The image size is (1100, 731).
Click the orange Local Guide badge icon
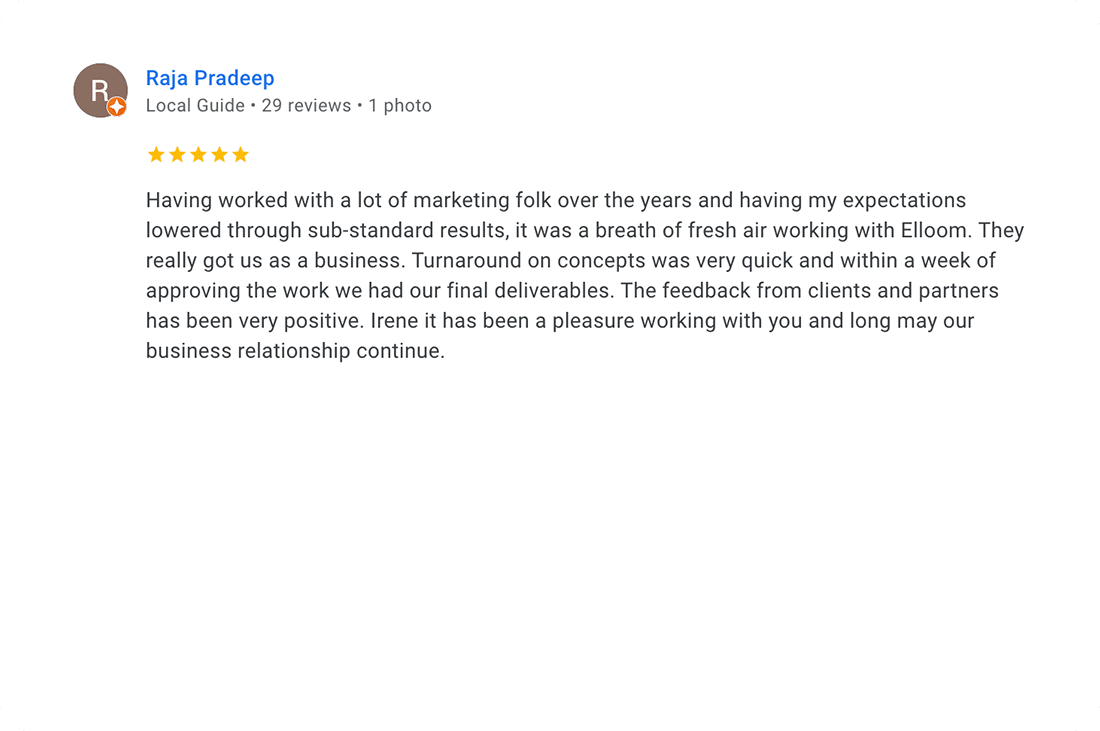[x=117, y=107]
